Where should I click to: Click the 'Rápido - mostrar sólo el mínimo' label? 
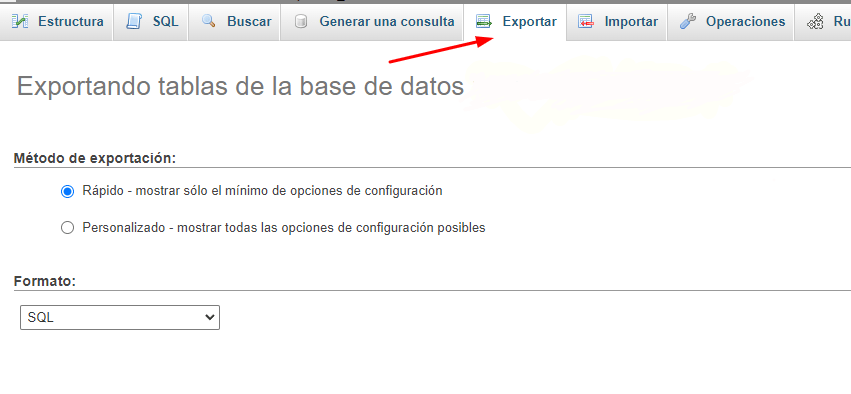(262, 191)
